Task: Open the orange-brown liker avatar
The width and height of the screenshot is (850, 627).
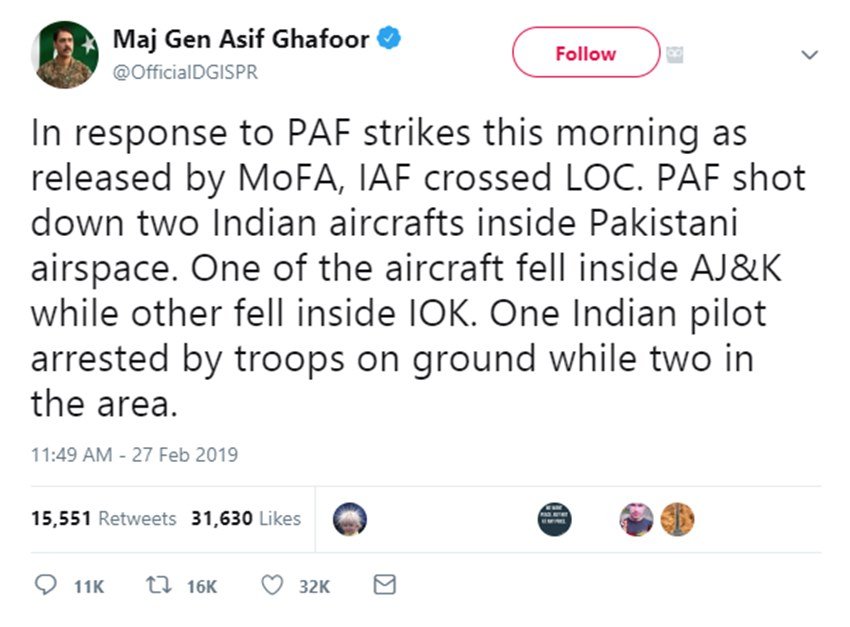Action: coord(677,518)
